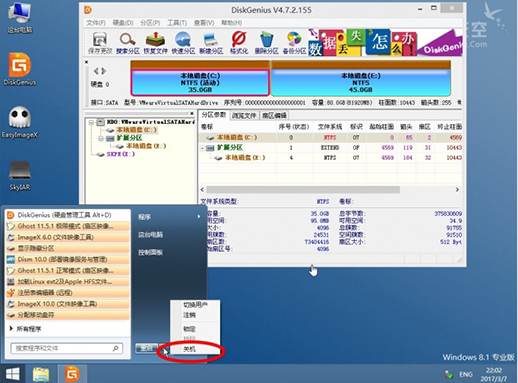This screenshot has width=518, height=383.
Task: Click the system tray device icon
Action: tap(449, 374)
